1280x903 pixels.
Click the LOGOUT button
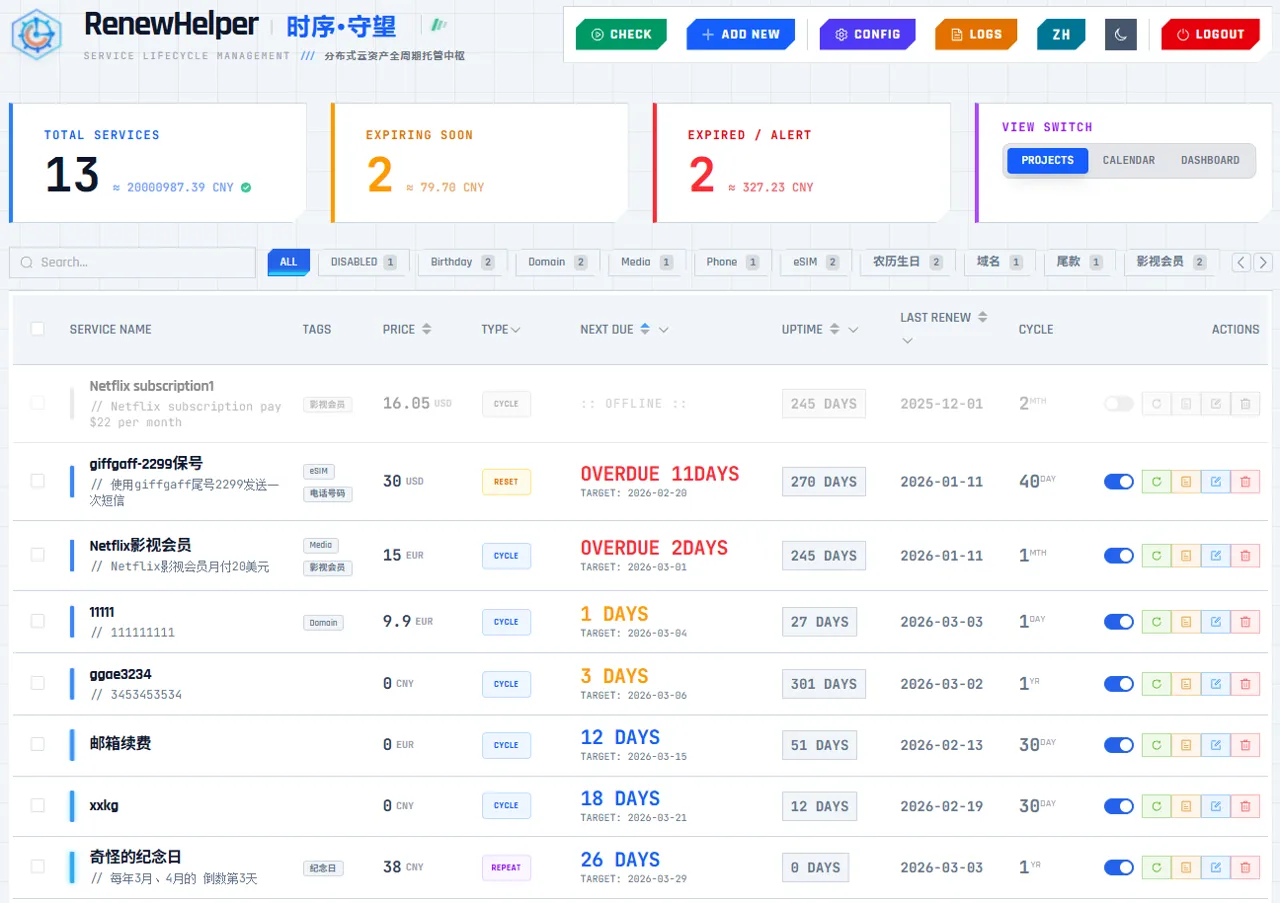(1210, 34)
